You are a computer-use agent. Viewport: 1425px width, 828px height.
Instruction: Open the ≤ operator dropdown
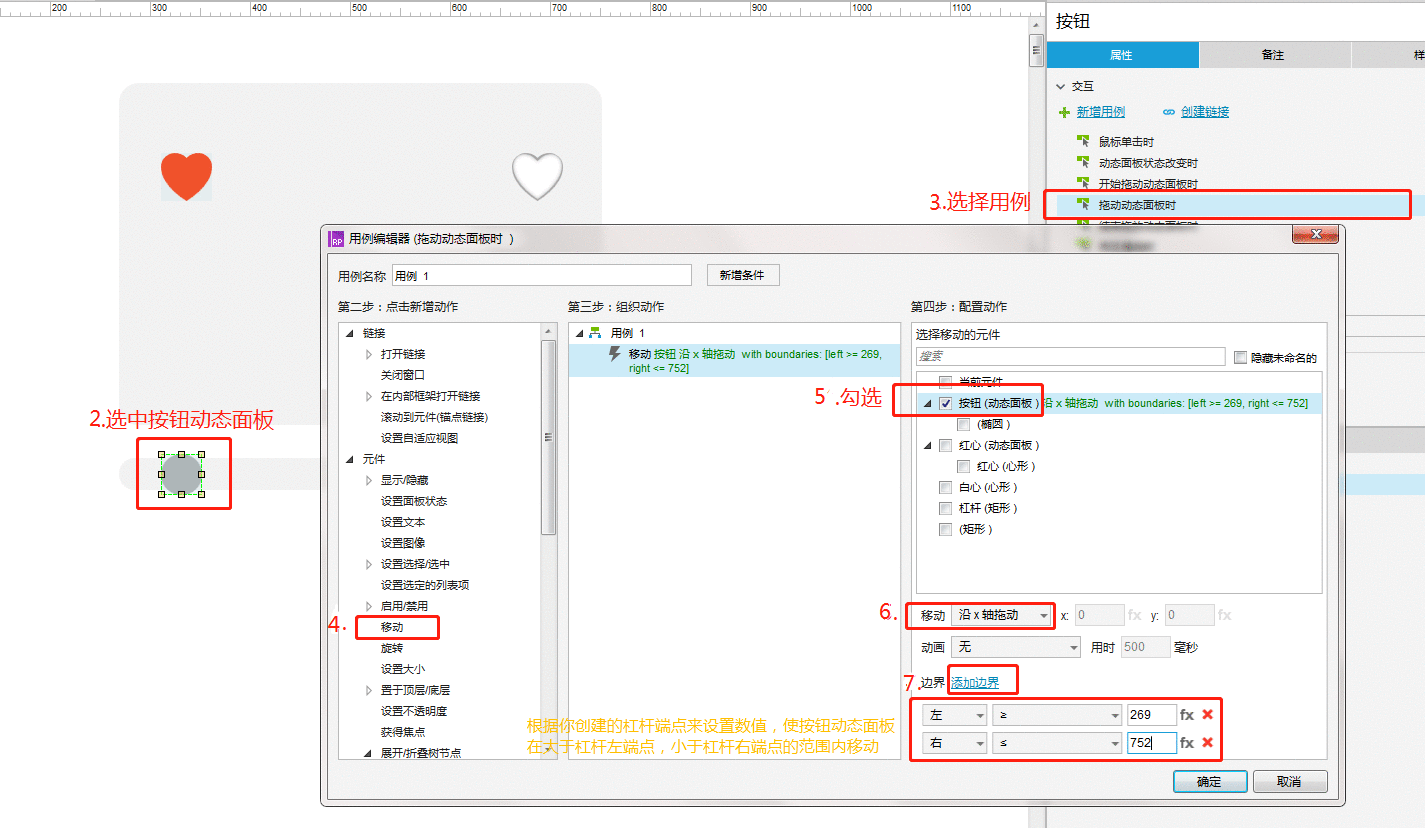coord(1057,743)
